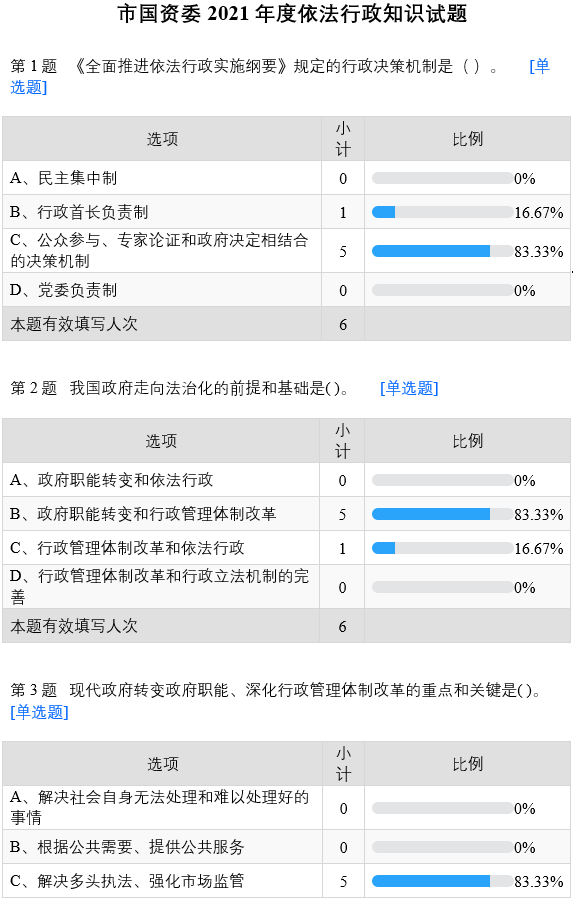This screenshot has height=900, width=573.
Task: Click the 83.33% progress bar for question 1 option C
Action: (442, 251)
